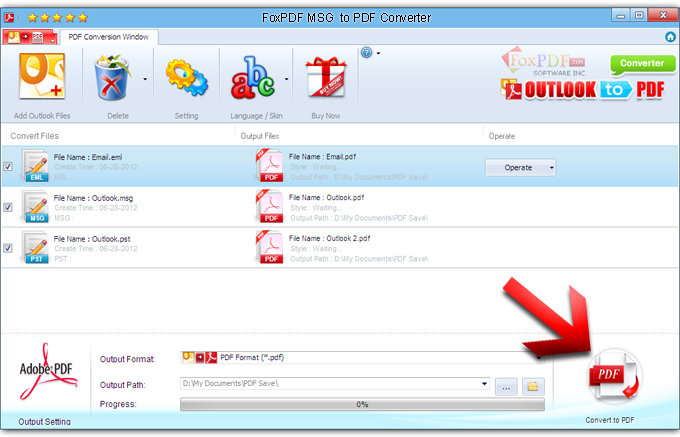The image size is (680, 437).
Task: Select the PDF Conversion Window tab
Action: tap(108, 37)
